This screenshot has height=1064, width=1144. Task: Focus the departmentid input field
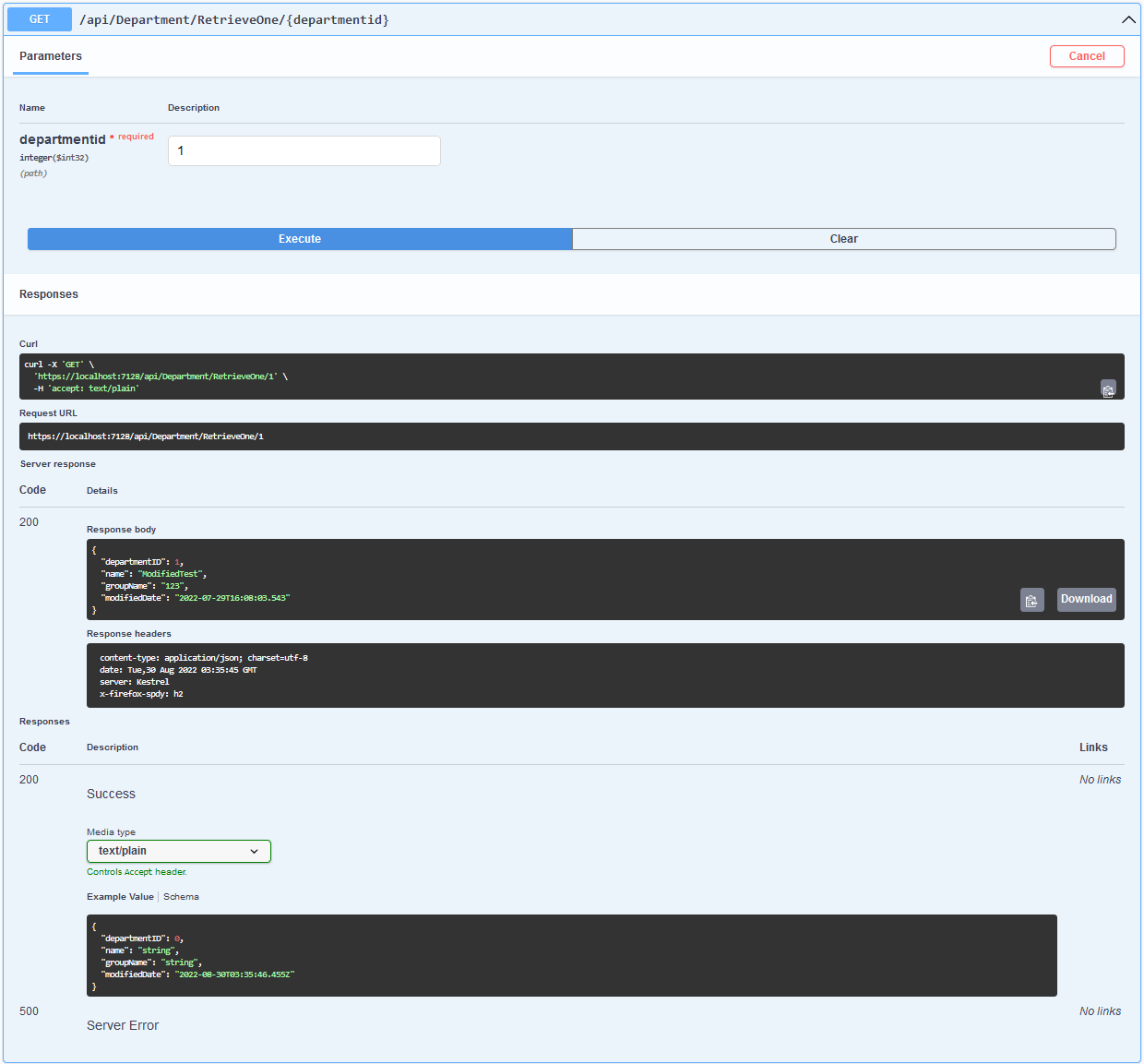[x=304, y=150]
